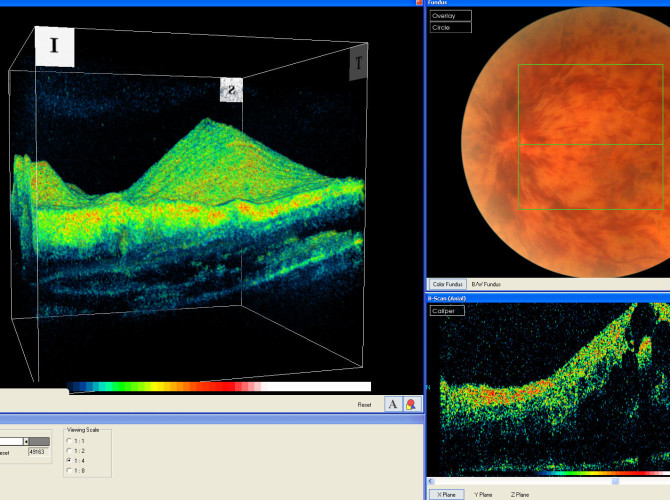Click the B-Scan color scale strip
670x500 pixels.
[x=602, y=473]
